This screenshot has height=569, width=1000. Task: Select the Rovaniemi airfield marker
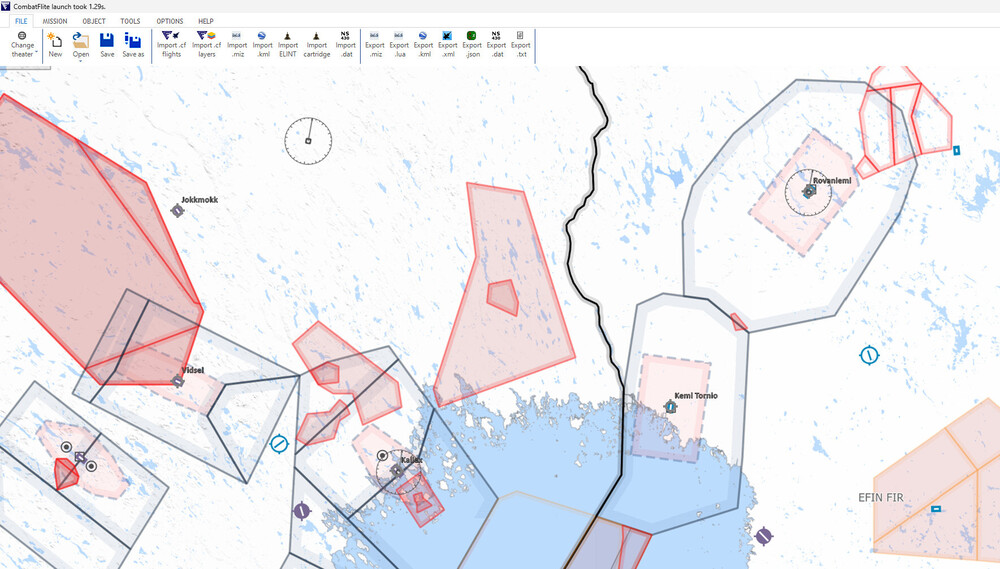click(x=809, y=191)
